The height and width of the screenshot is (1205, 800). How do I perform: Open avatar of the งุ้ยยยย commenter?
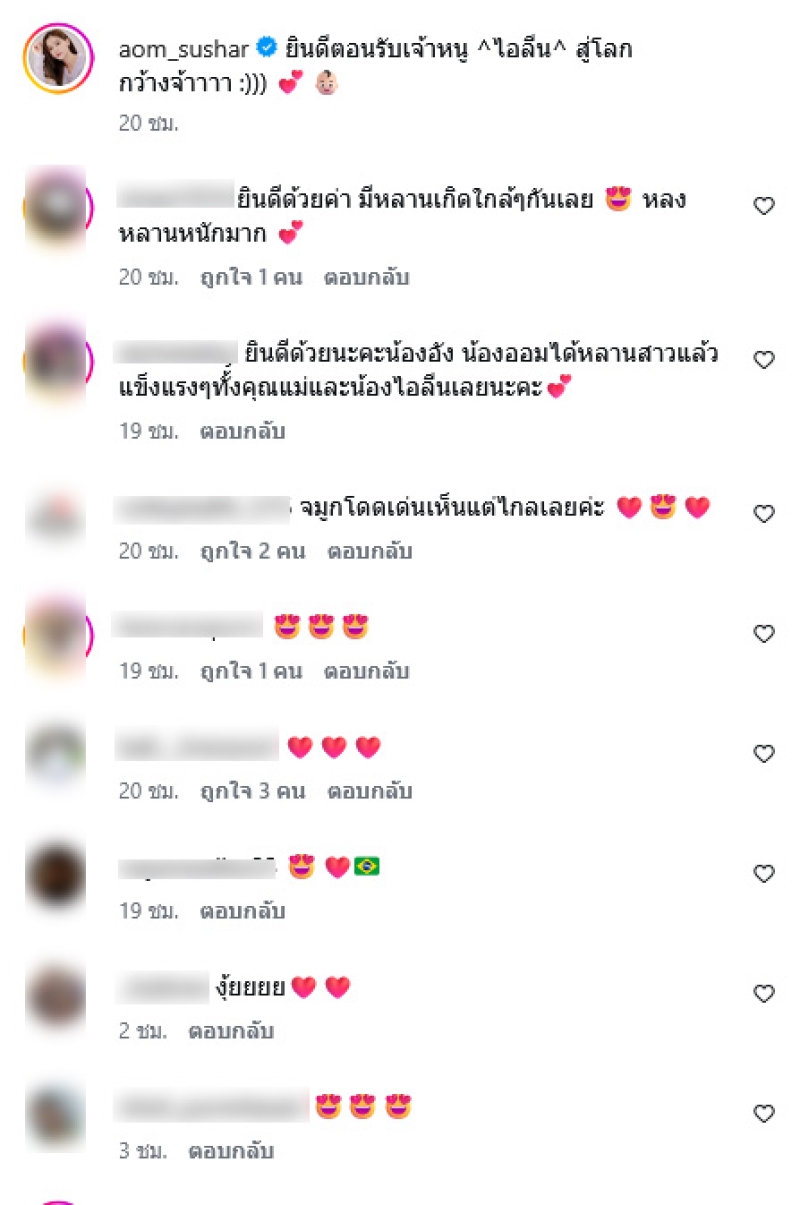tap(56, 996)
